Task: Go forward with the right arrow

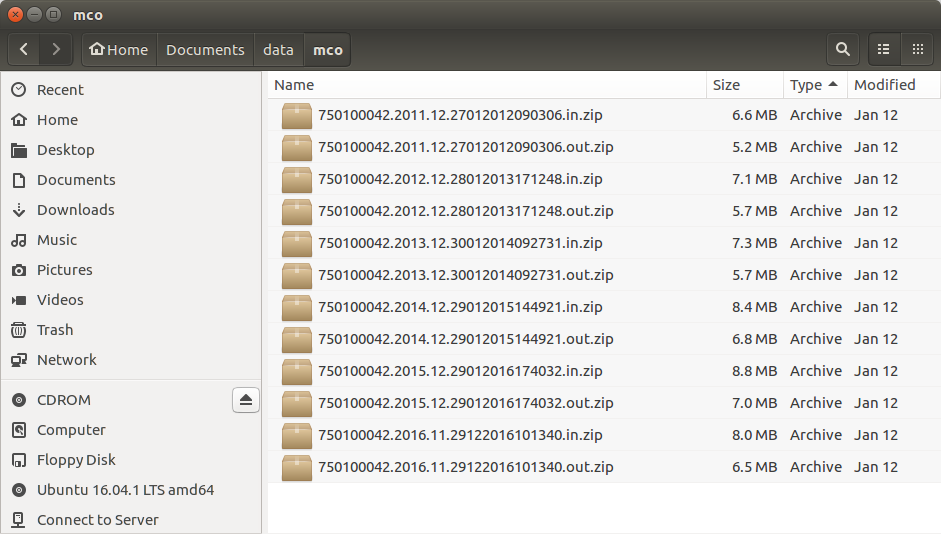Action: tap(56, 49)
